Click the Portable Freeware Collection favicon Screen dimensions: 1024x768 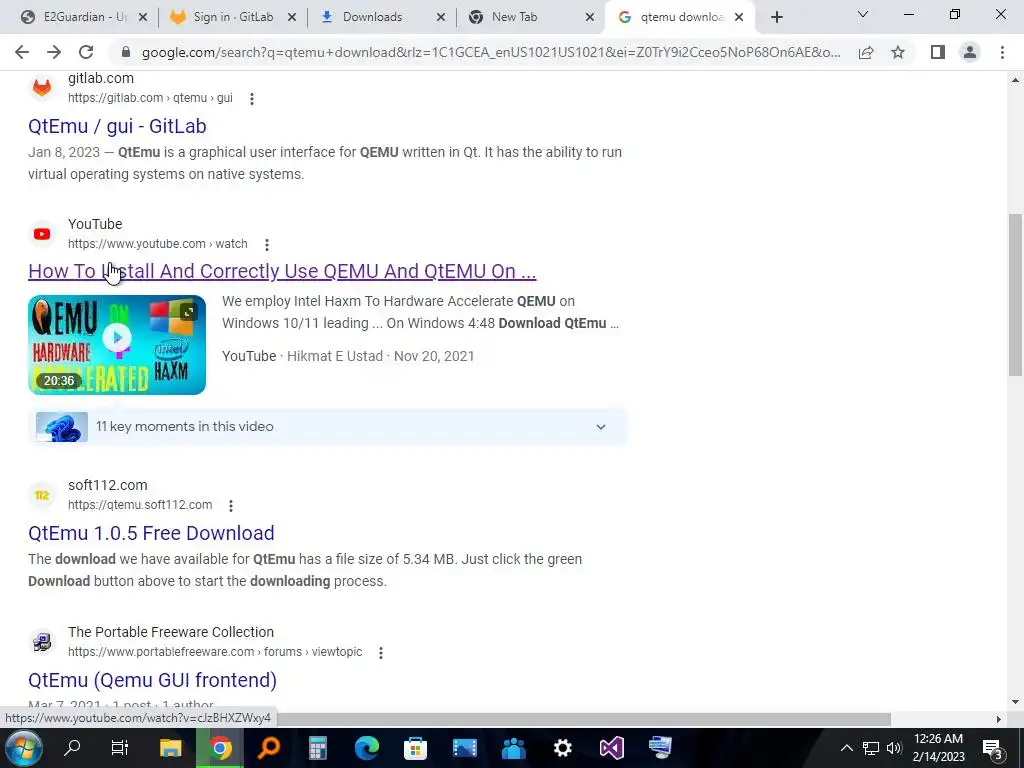(42, 642)
